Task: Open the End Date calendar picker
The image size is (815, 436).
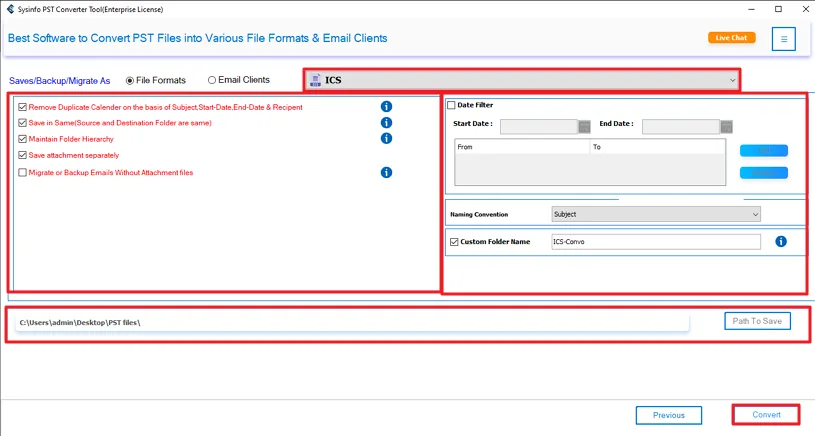Action: [726, 126]
